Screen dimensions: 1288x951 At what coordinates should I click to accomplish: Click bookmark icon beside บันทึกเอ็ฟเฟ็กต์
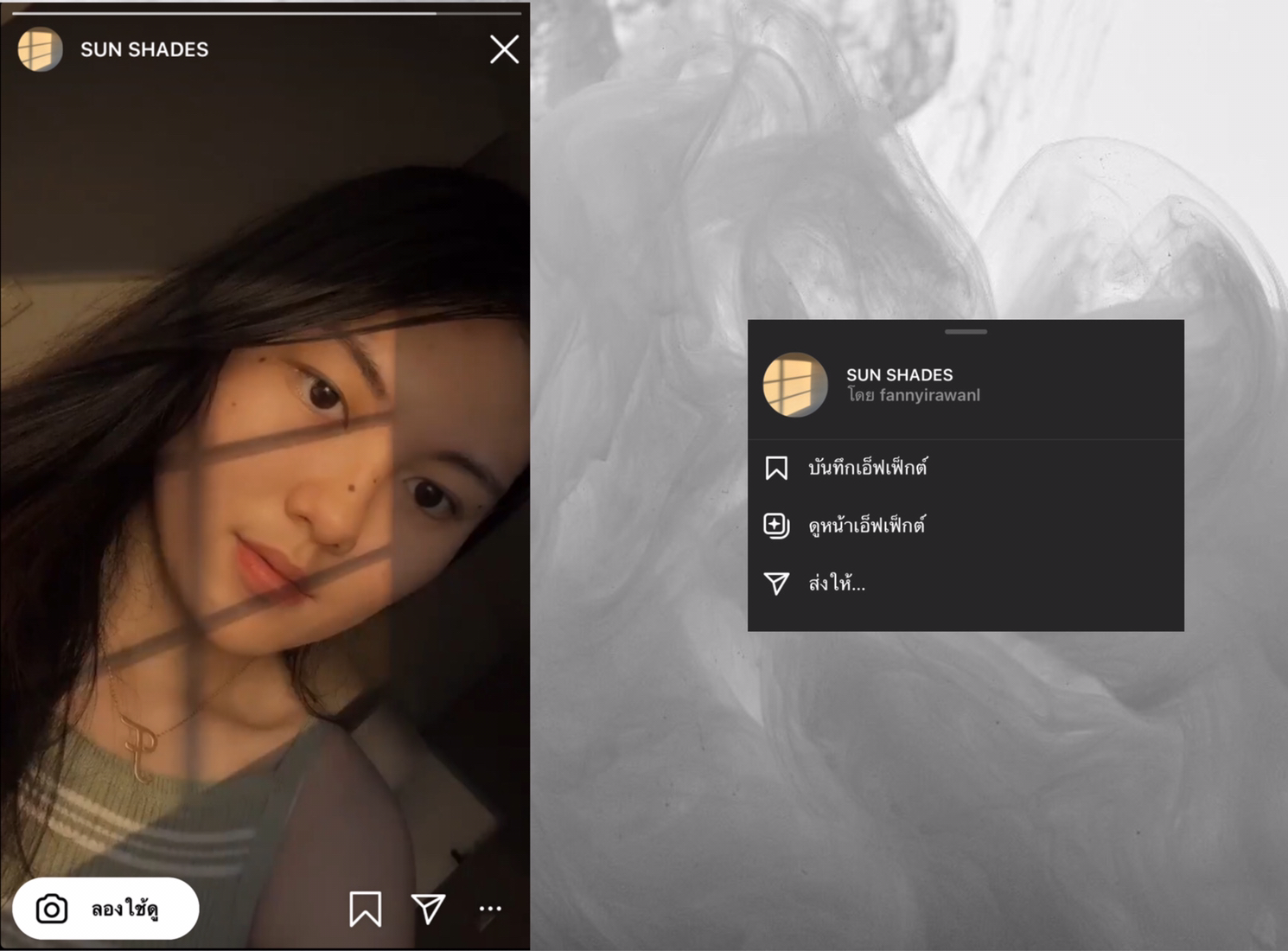[x=776, y=468]
